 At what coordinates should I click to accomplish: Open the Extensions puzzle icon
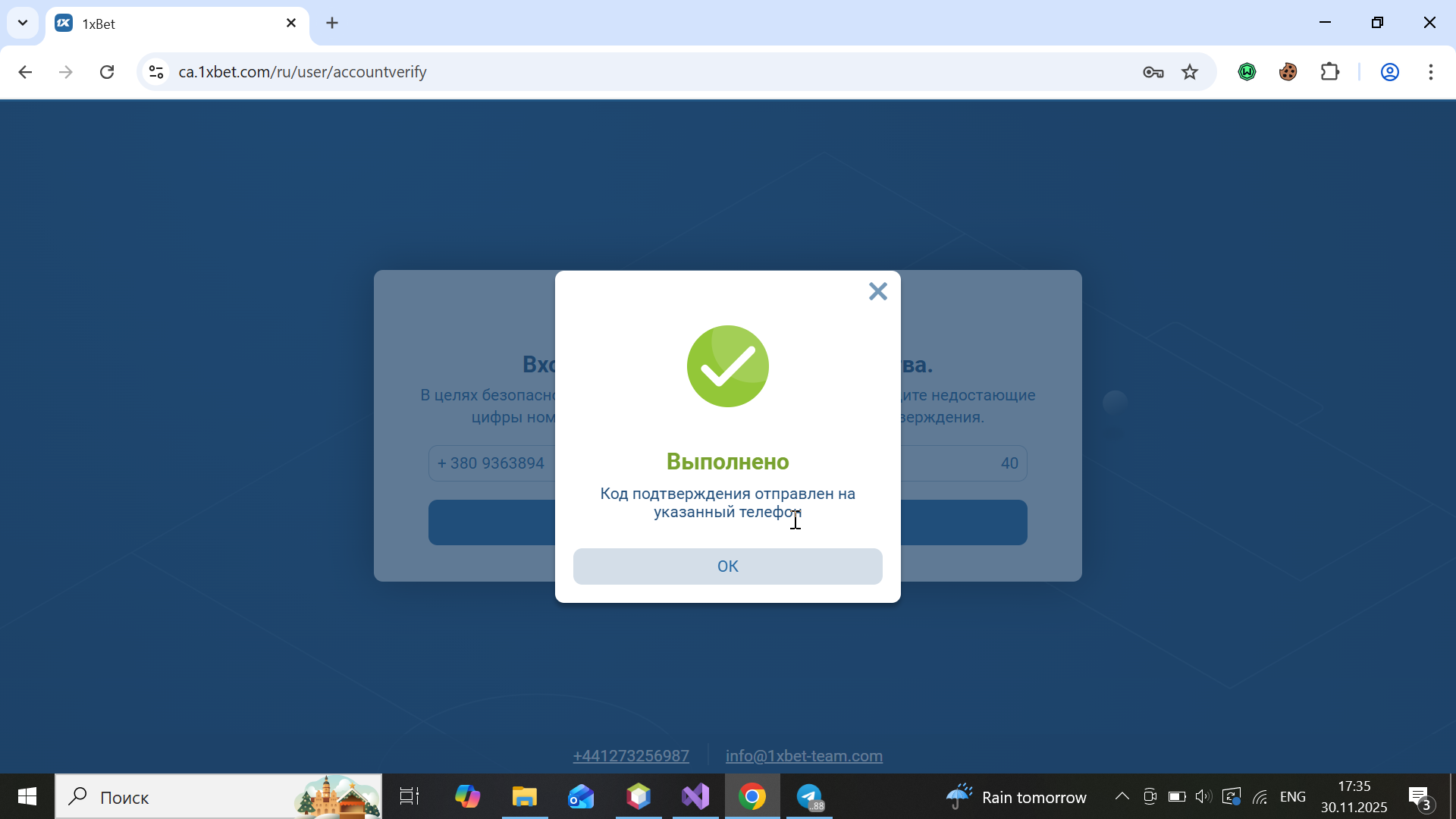[x=1329, y=72]
